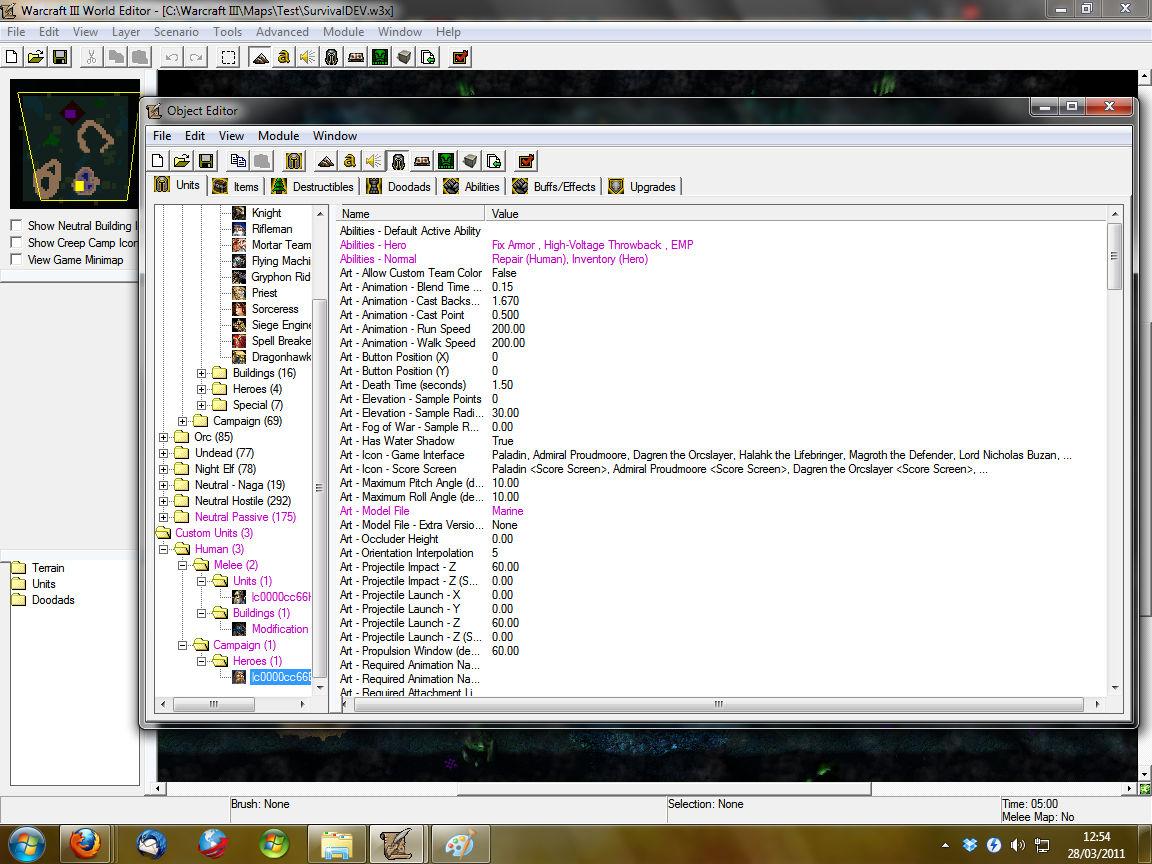Expand the Orc (85) tree node
This screenshot has height=864, width=1152.
pyautogui.click(x=163, y=437)
